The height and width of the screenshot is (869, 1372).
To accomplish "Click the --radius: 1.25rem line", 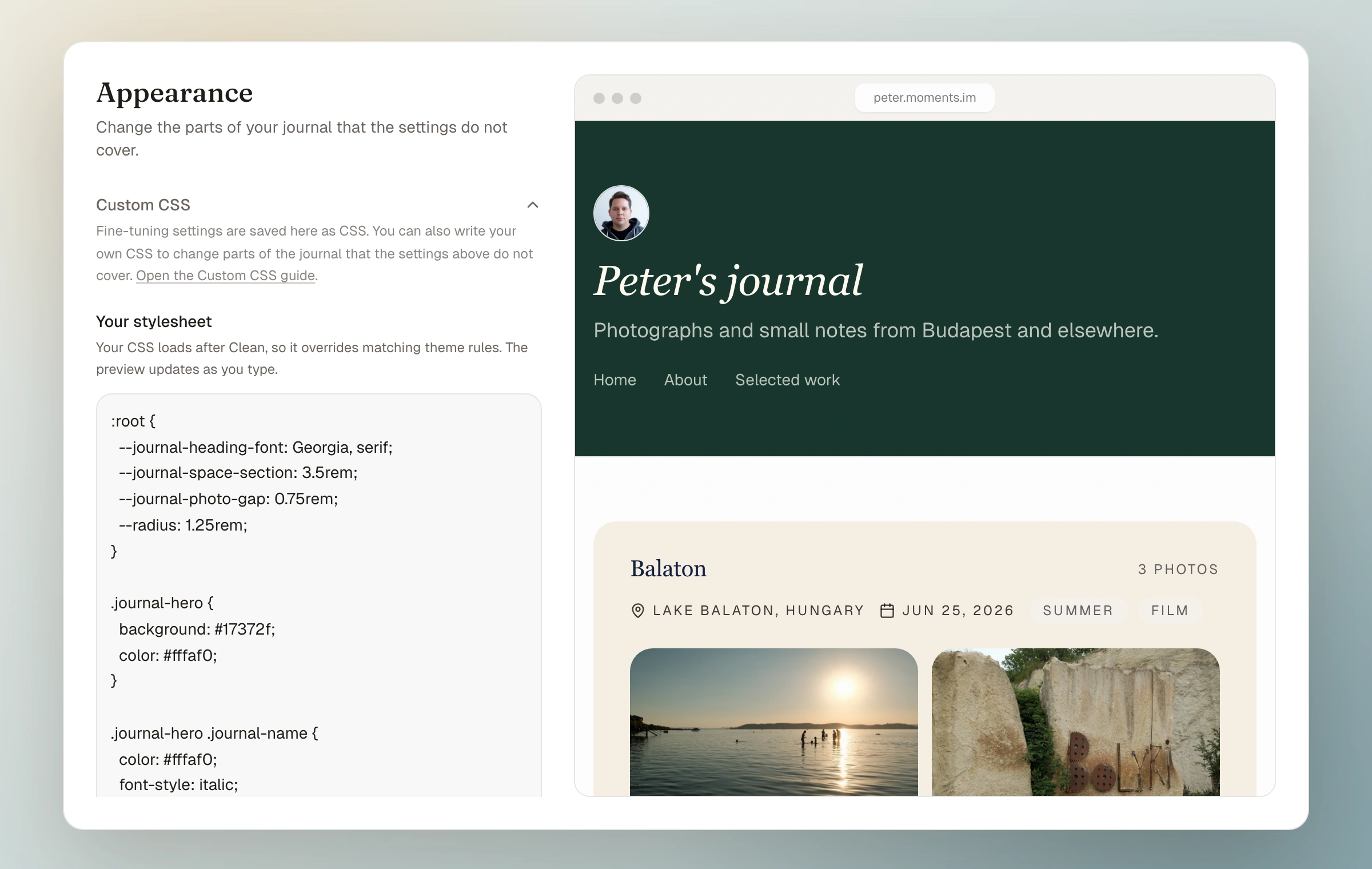I will [x=183, y=525].
